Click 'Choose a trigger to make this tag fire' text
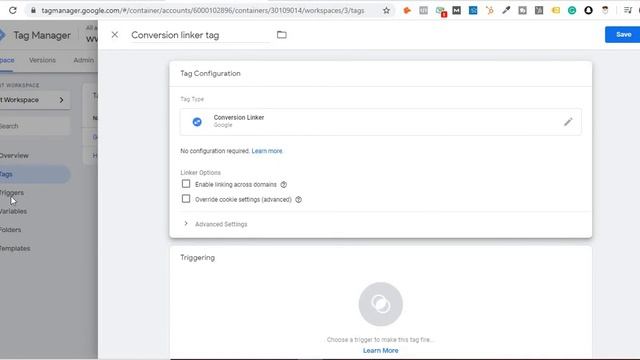This screenshot has height=360, width=640. click(x=380, y=340)
